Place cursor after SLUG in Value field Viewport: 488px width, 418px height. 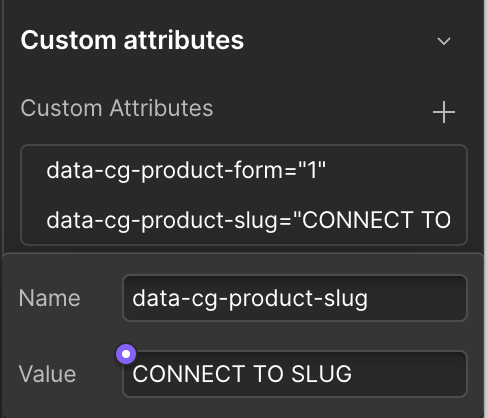click(x=353, y=374)
